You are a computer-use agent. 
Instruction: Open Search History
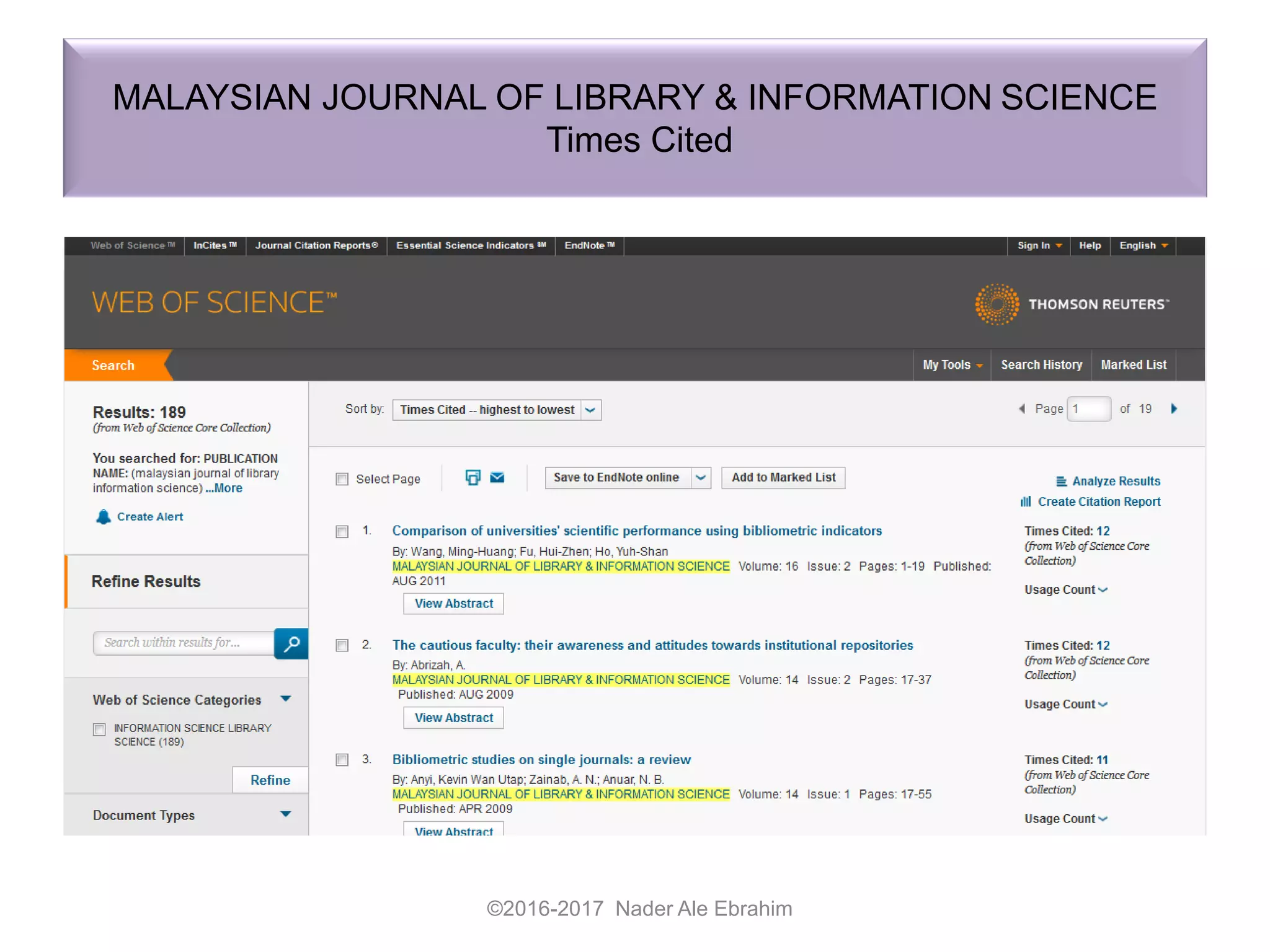tap(1041, 365)
